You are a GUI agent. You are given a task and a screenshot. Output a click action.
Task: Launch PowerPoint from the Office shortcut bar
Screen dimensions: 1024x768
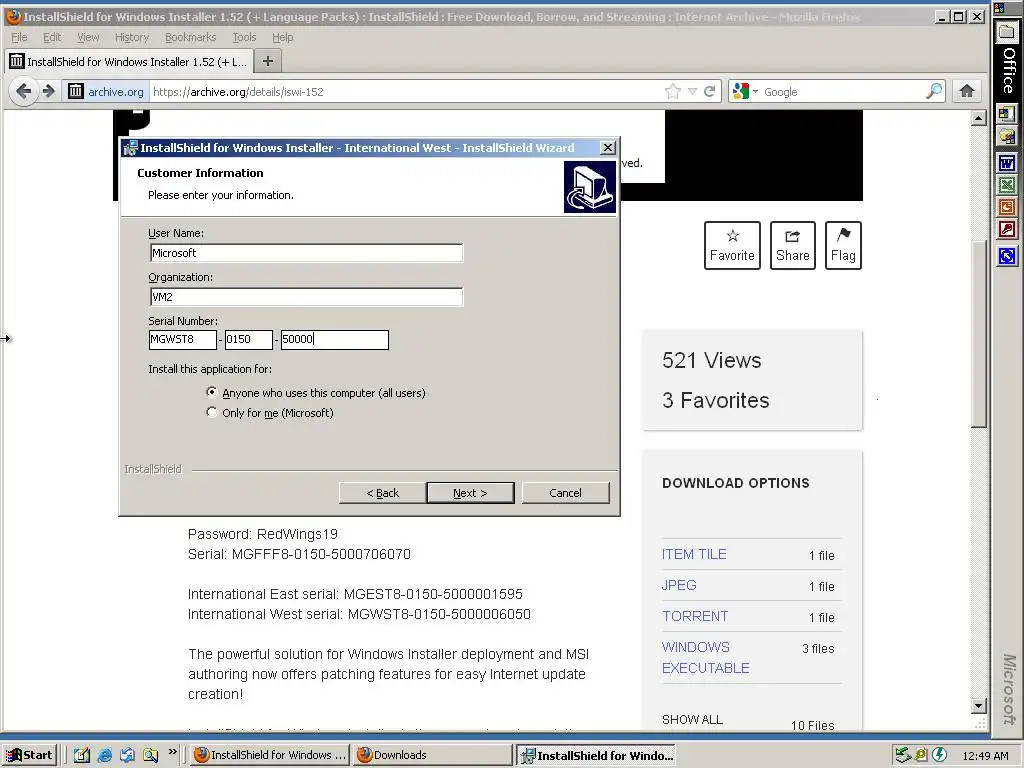pyautogui.click(x=1007, y=208)
